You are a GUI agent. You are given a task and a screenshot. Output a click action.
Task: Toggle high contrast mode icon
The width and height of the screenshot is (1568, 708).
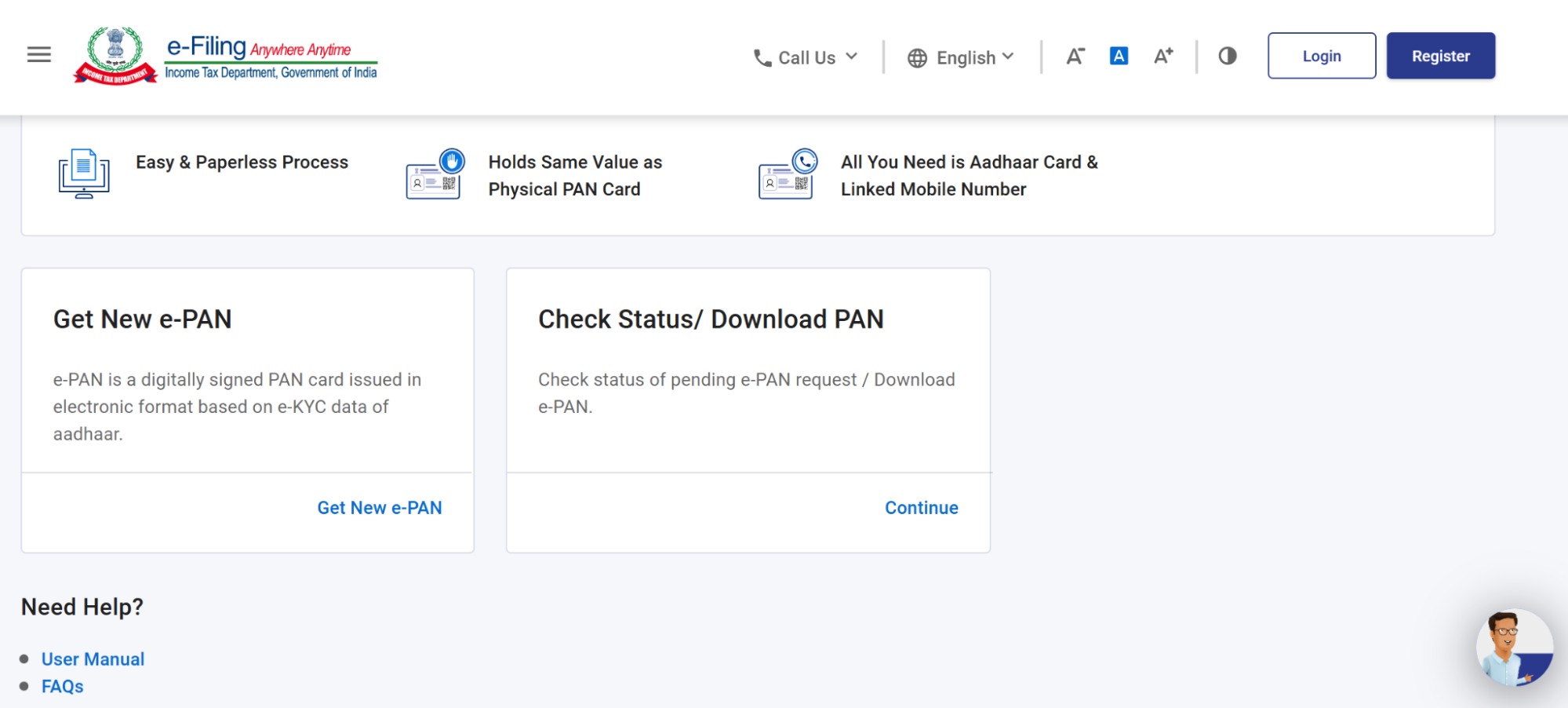click(x=1228, y=56)
